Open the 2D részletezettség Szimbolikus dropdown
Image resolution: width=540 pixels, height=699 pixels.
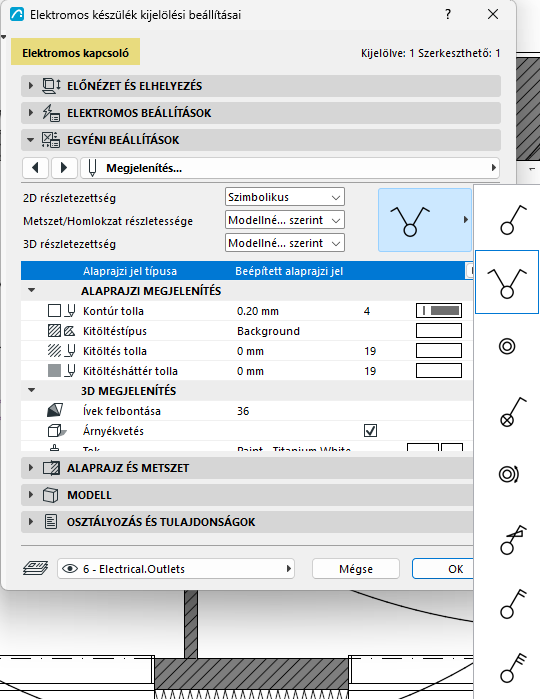click(285, 197)
